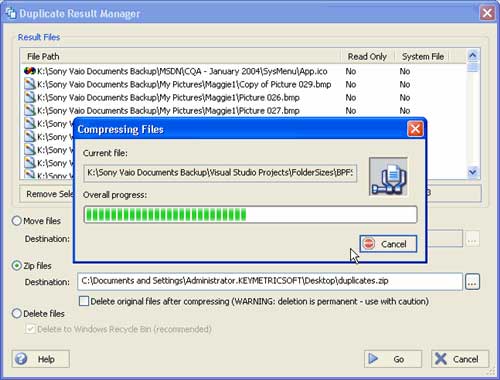
Task: Select the Zip files radio button
Action: click(17, 266)
